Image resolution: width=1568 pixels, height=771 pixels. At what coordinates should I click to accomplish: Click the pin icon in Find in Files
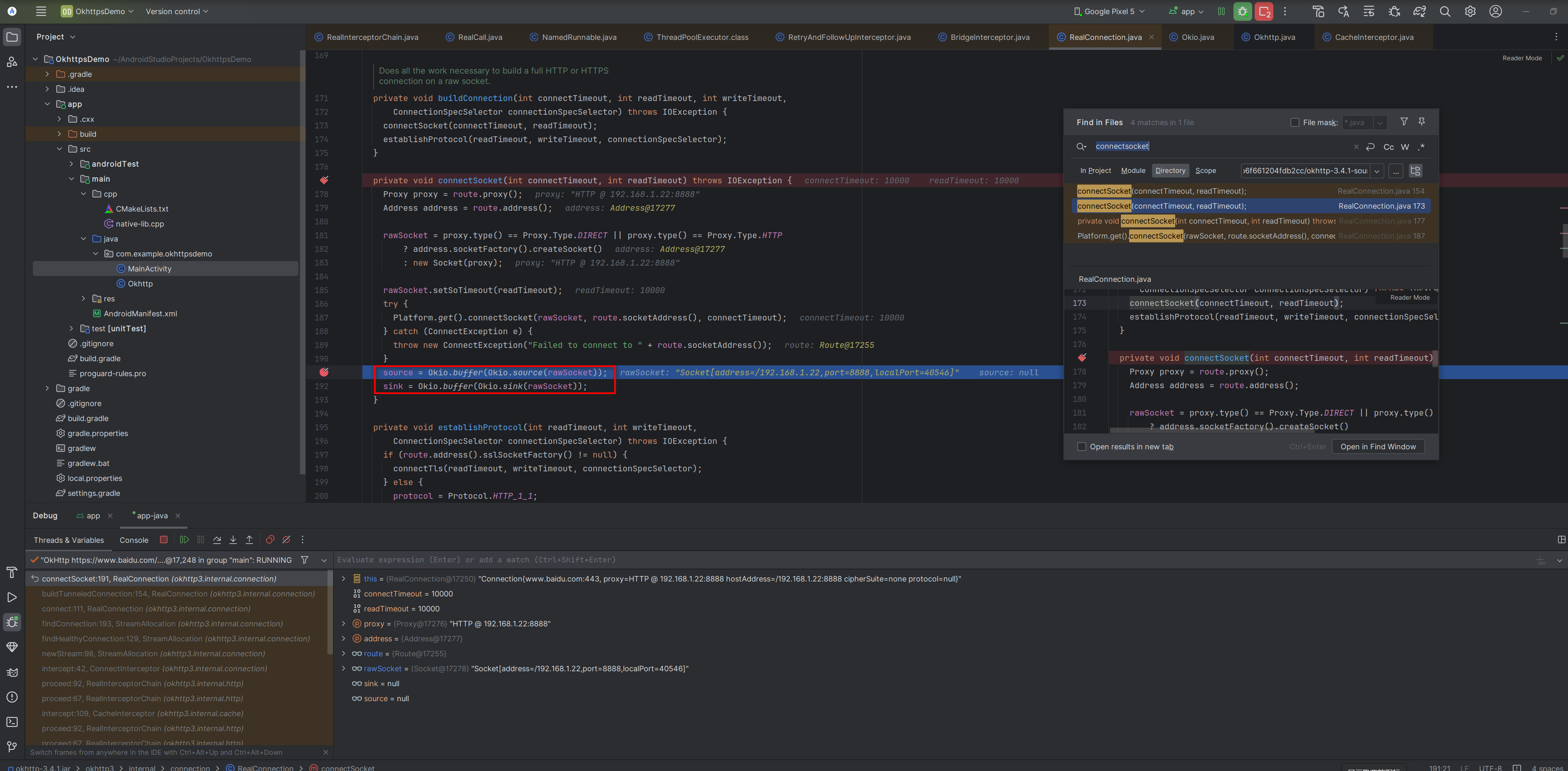[1422, 122]
